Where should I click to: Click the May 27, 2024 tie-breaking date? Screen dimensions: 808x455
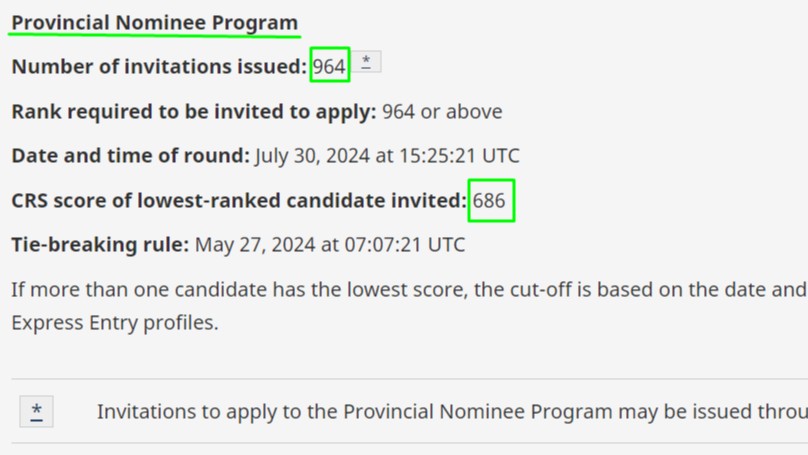(x=255, y=245)
